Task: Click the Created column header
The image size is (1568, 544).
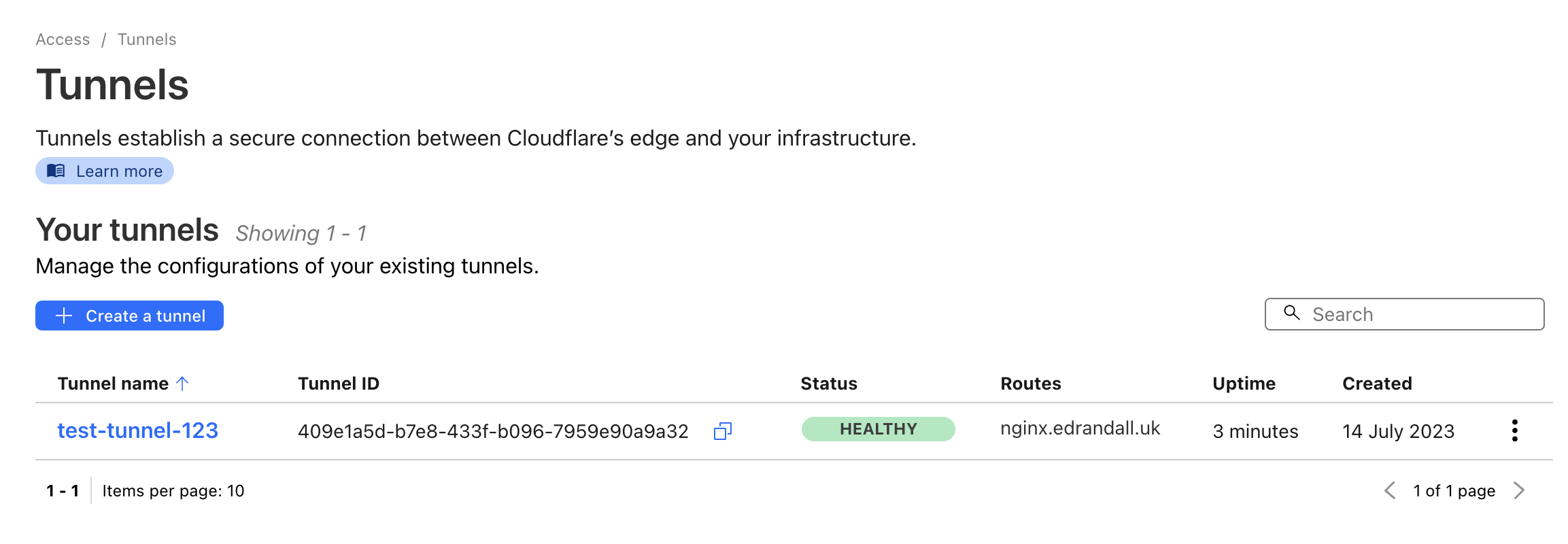Action: click(1377, 384)
